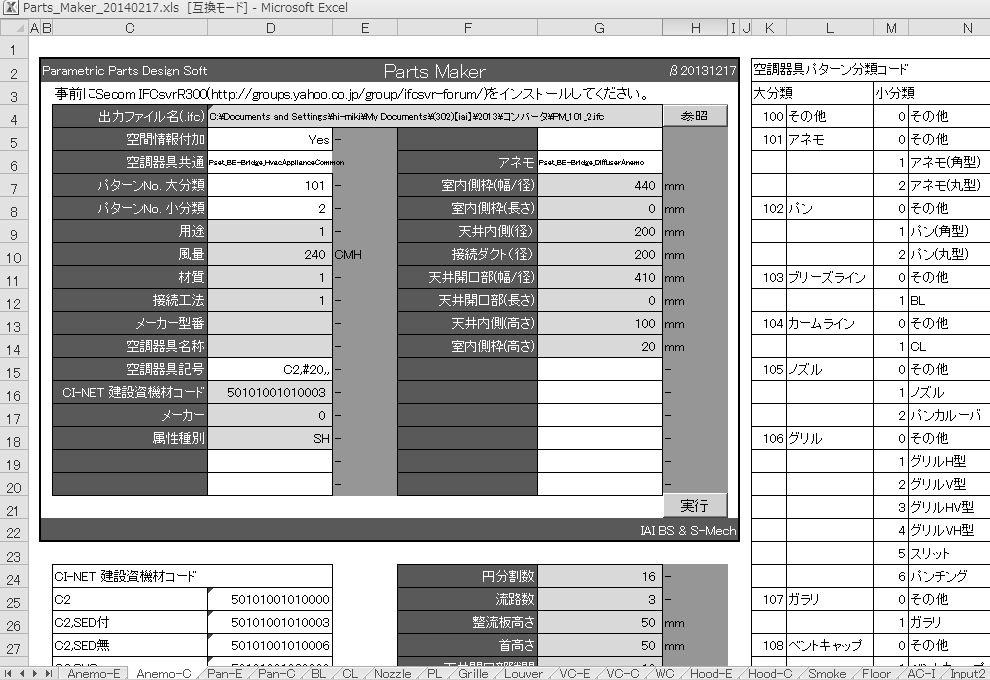Click the 実行 execute button
This screenshot has height=680, width=990.
point(694,506)
